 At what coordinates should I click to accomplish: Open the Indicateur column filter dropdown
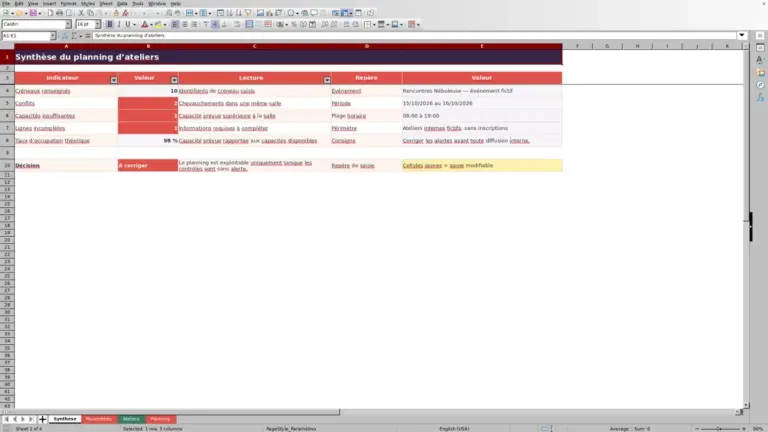point(114,80)
